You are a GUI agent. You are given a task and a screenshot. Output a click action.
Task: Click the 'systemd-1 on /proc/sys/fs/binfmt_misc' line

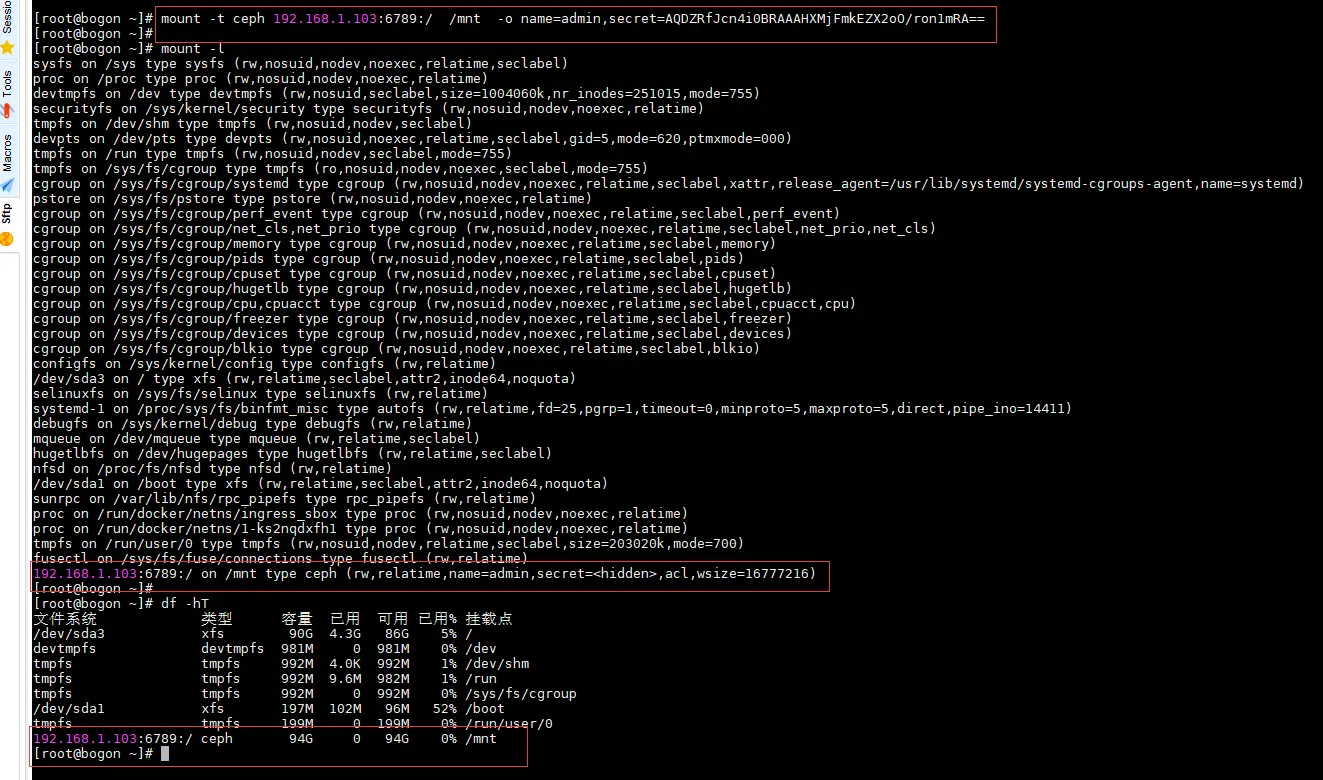pos(552,409)
